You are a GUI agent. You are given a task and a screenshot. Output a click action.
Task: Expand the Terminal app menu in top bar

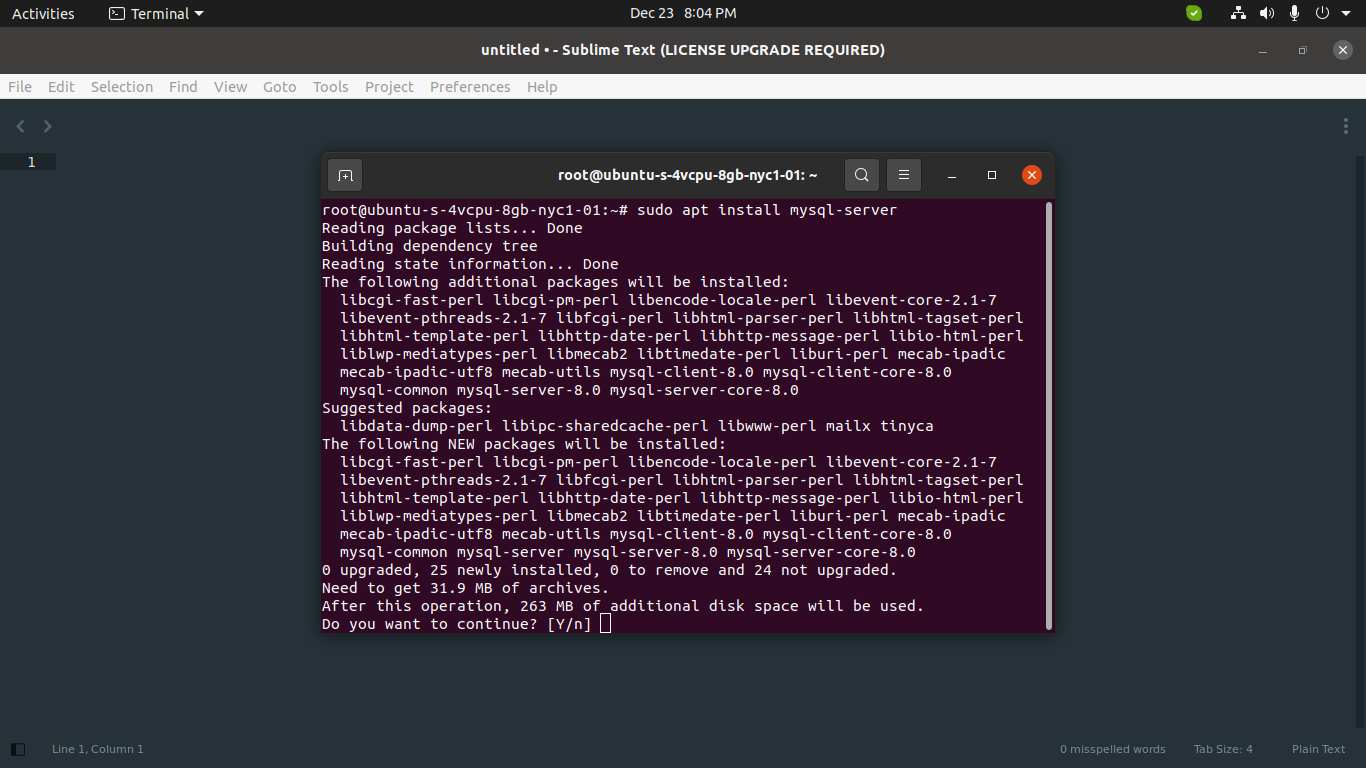(156, 13)
